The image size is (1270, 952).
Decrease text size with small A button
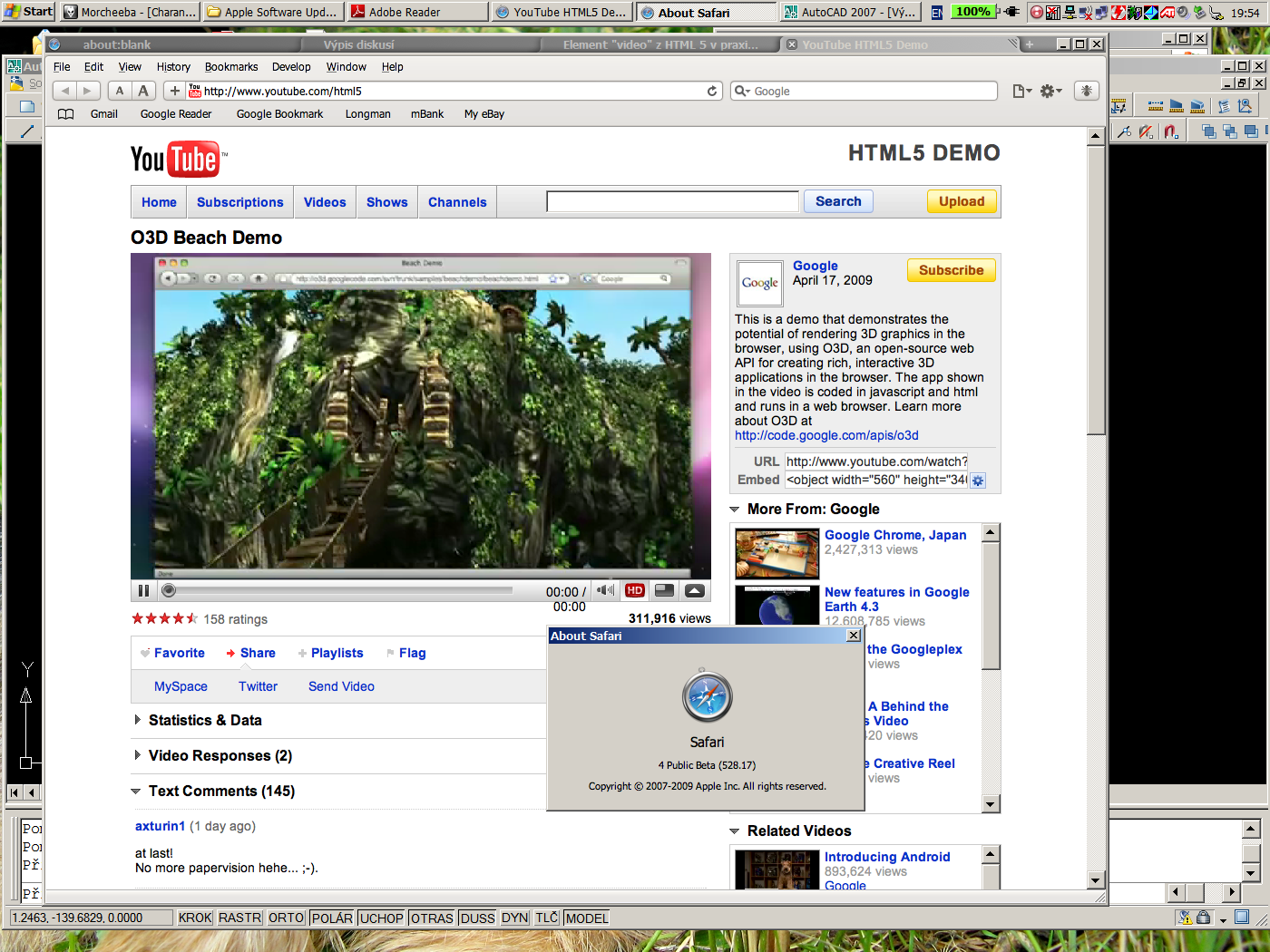point(120,91)
